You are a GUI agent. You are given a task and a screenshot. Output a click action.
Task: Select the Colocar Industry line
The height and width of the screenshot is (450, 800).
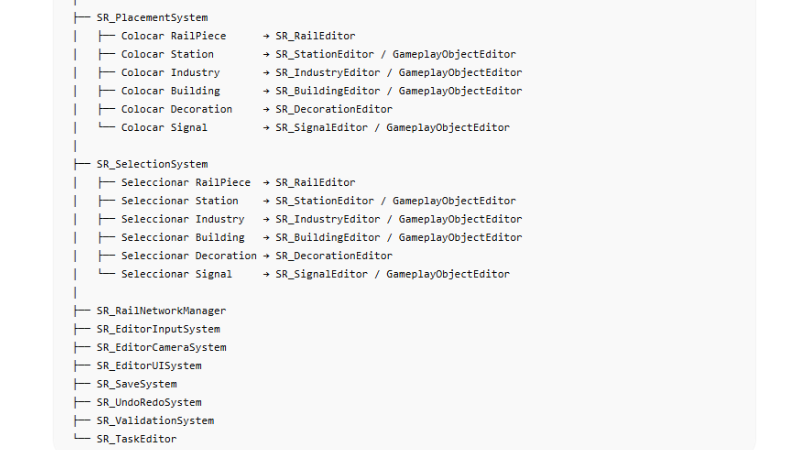pos(170,72)
